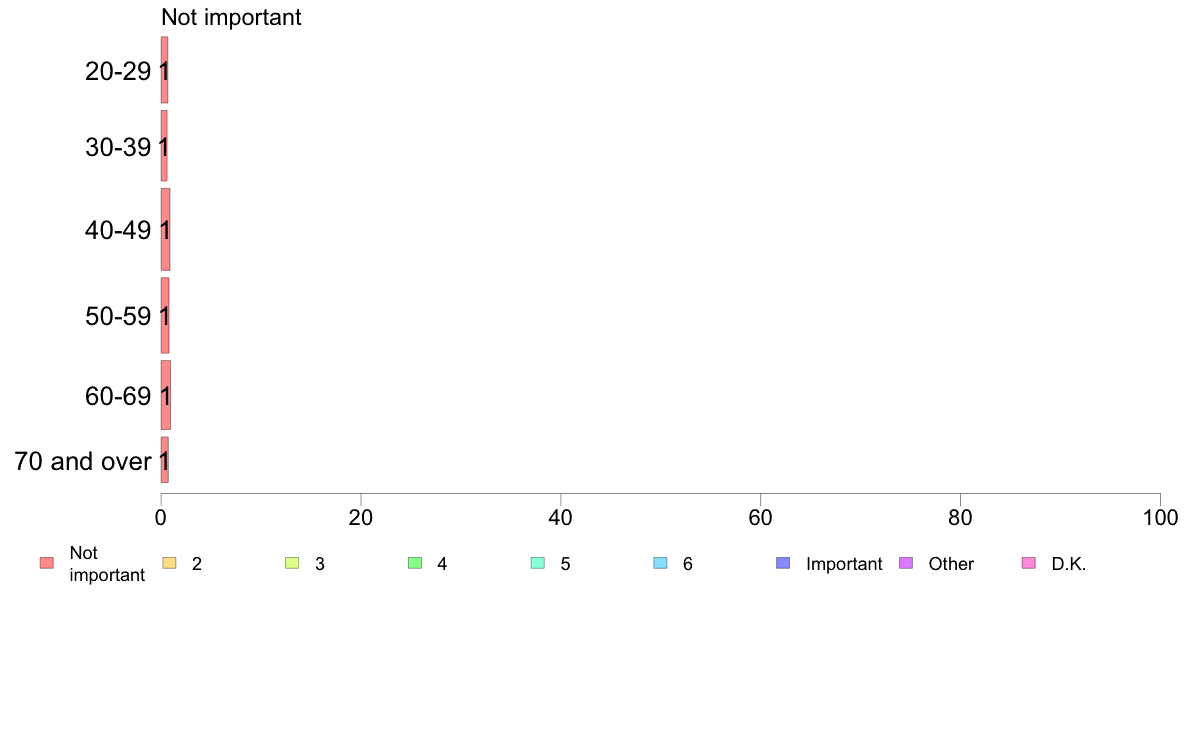Click the D.K. legend label text
The image size is (1188, 736).
(1068, 564)
